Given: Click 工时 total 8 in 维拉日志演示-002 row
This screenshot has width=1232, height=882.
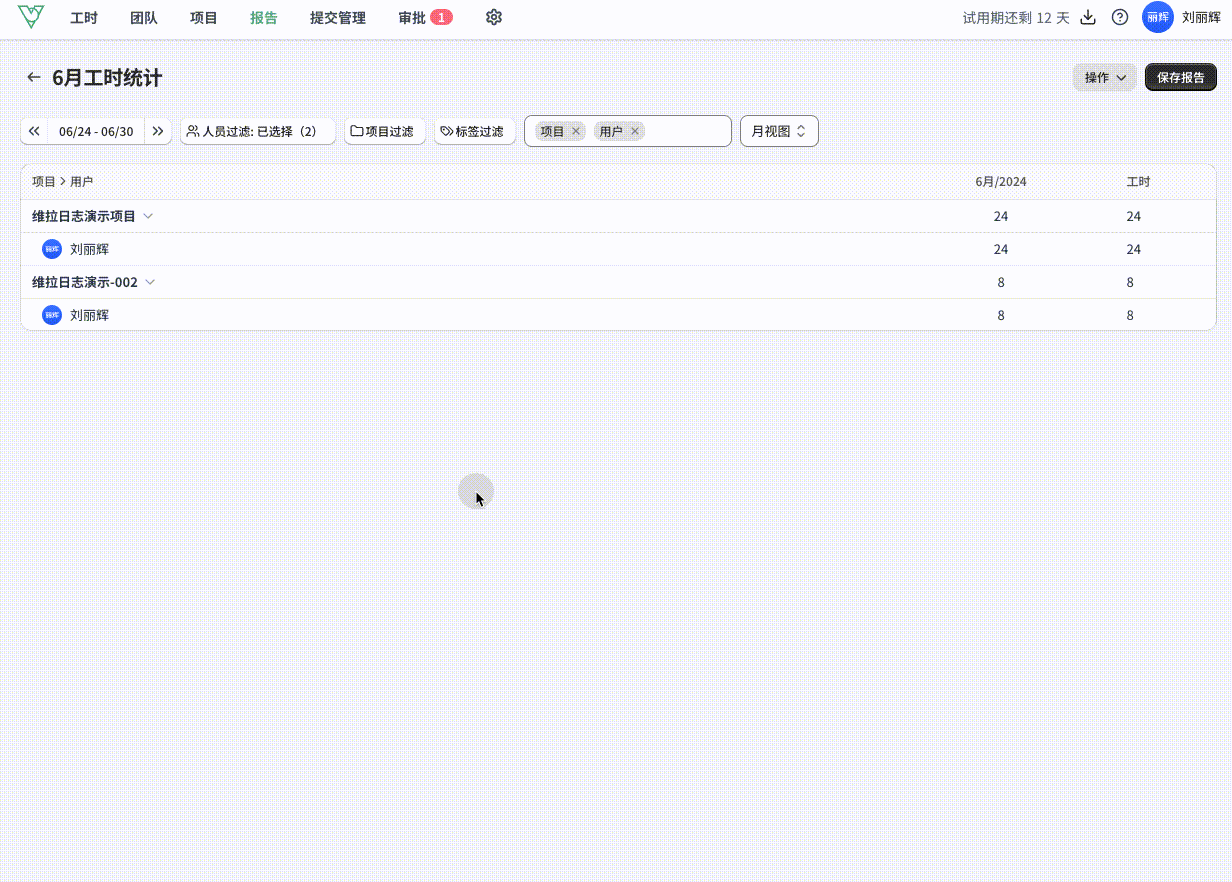Looking at the screenshot, I should tap(1130, 282).
